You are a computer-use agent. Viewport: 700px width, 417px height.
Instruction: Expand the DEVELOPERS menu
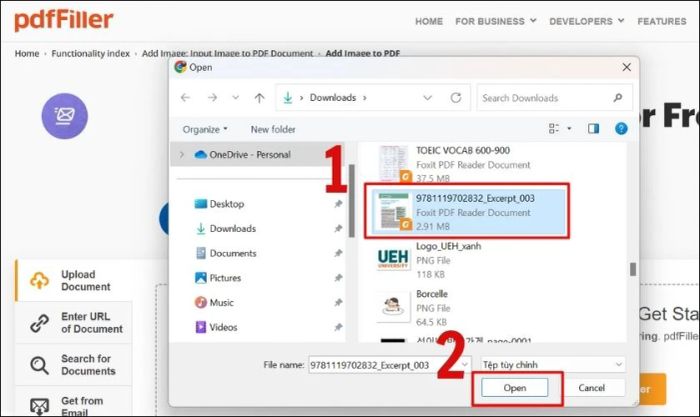click(x=587, y=21)
